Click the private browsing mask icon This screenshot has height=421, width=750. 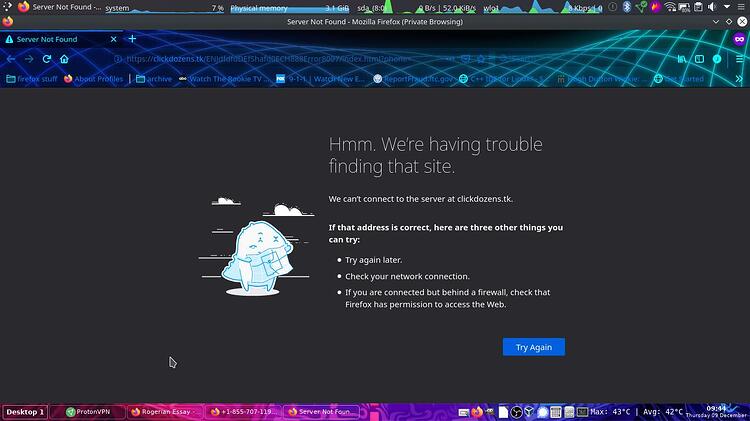point(739,39)
